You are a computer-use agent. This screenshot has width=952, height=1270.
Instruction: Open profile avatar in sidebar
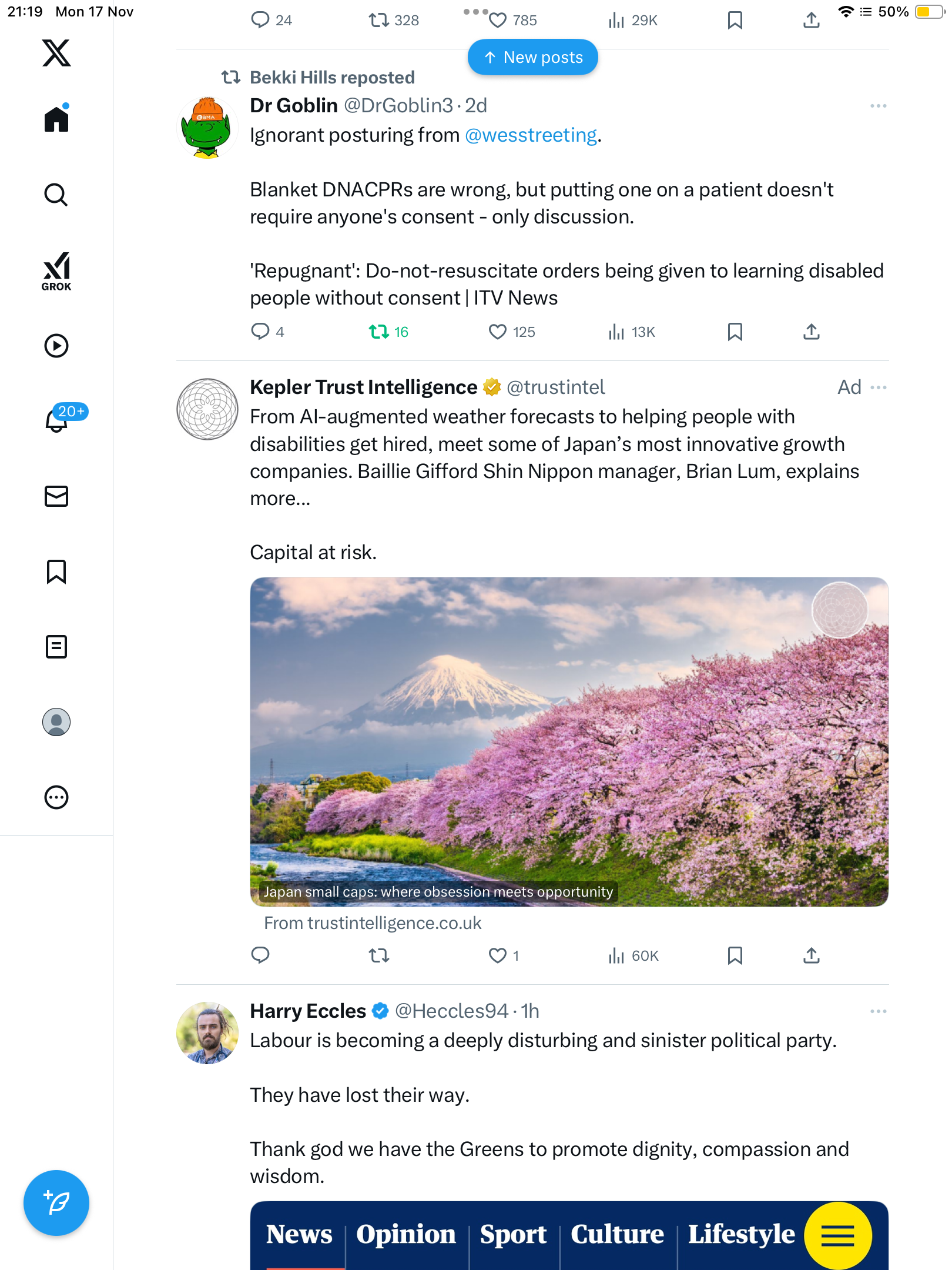[56, 722]
